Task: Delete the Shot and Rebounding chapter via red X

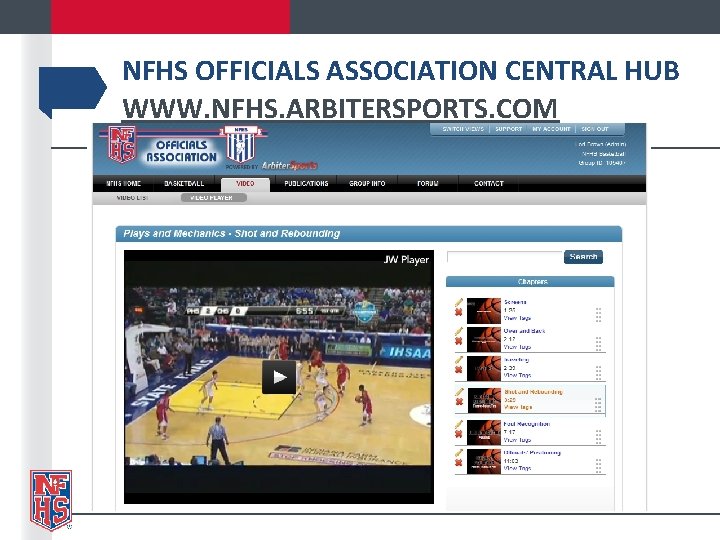Action: tap(458, 402)
